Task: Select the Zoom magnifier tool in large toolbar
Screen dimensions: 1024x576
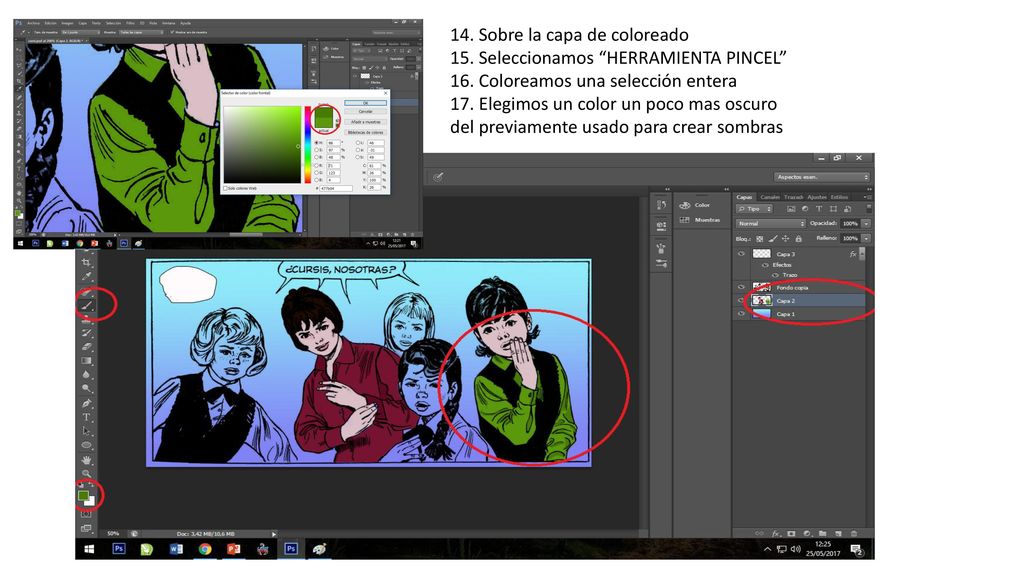Action: point(86,473)
